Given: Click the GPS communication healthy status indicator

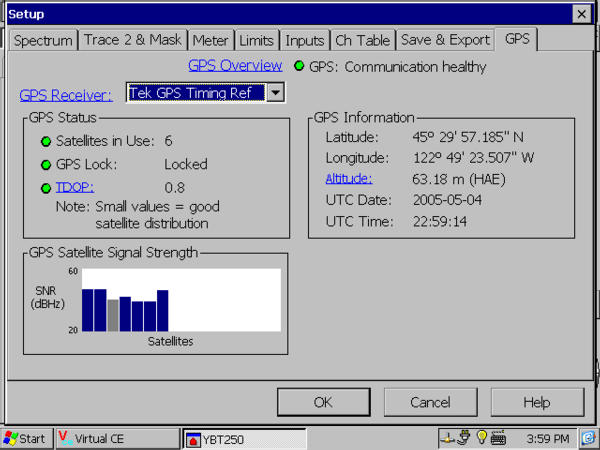Looking at the screenshot, I should tap(299, 67).
